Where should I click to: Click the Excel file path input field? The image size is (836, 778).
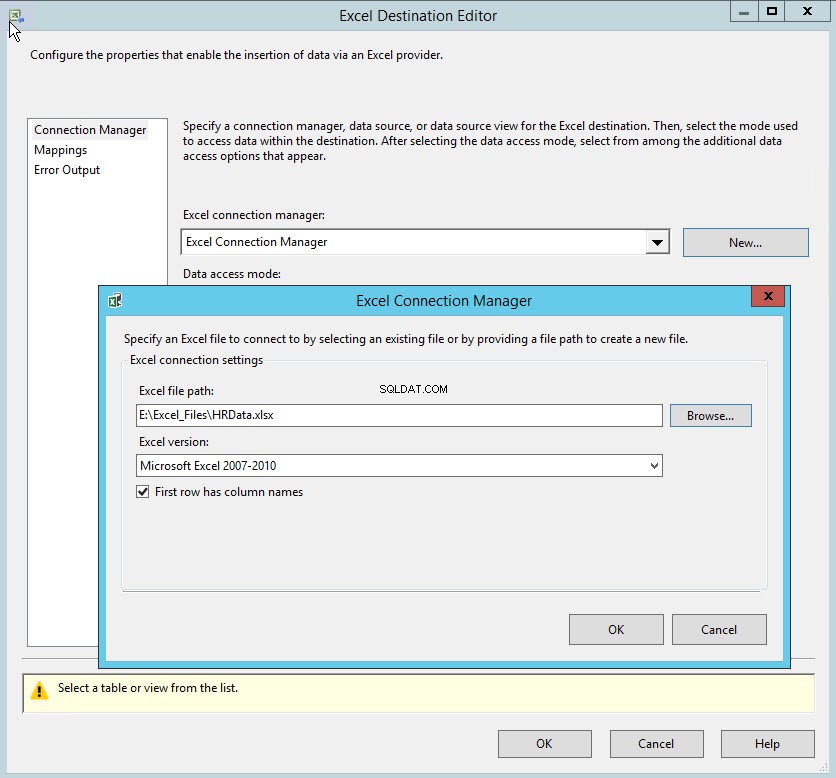(x=399, y=415)
